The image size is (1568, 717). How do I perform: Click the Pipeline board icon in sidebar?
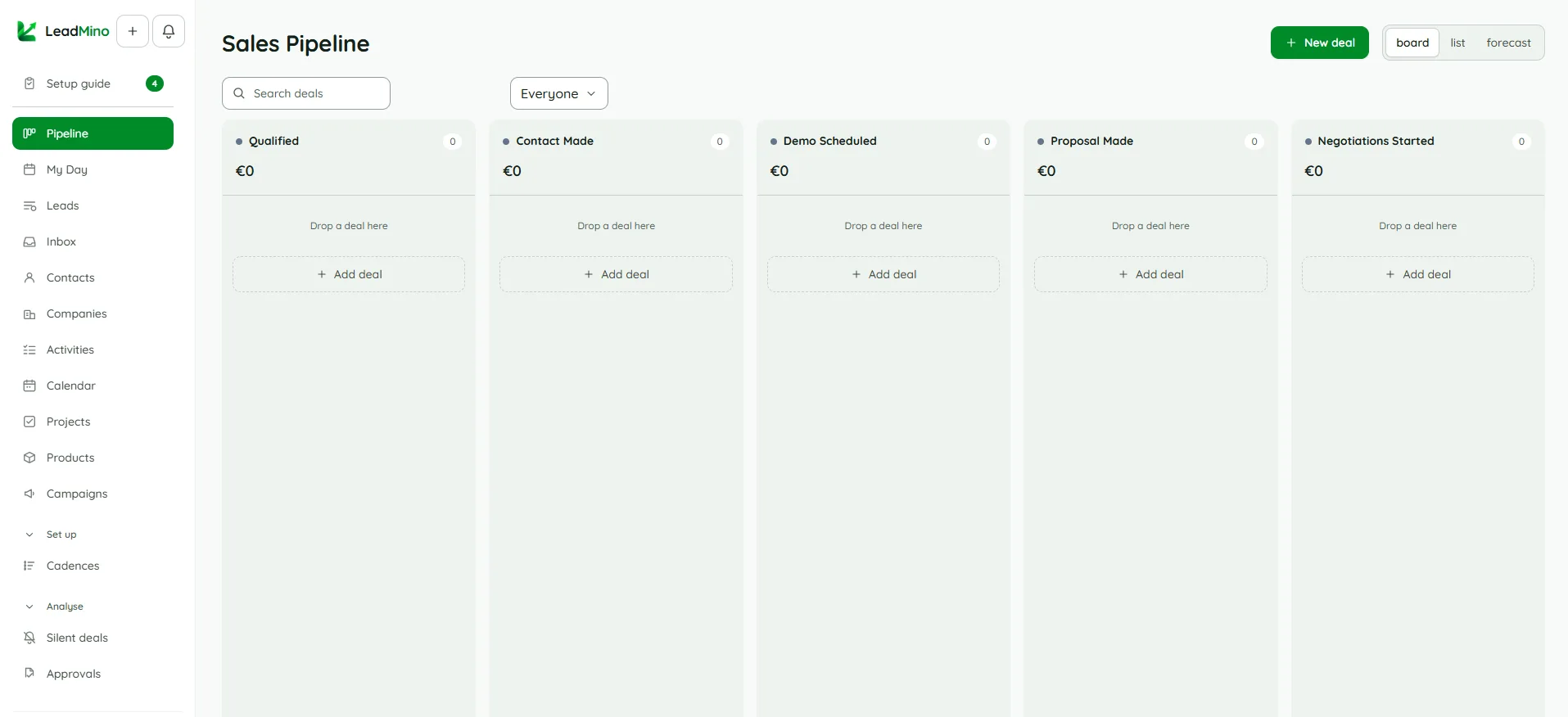tap(29, 133)
